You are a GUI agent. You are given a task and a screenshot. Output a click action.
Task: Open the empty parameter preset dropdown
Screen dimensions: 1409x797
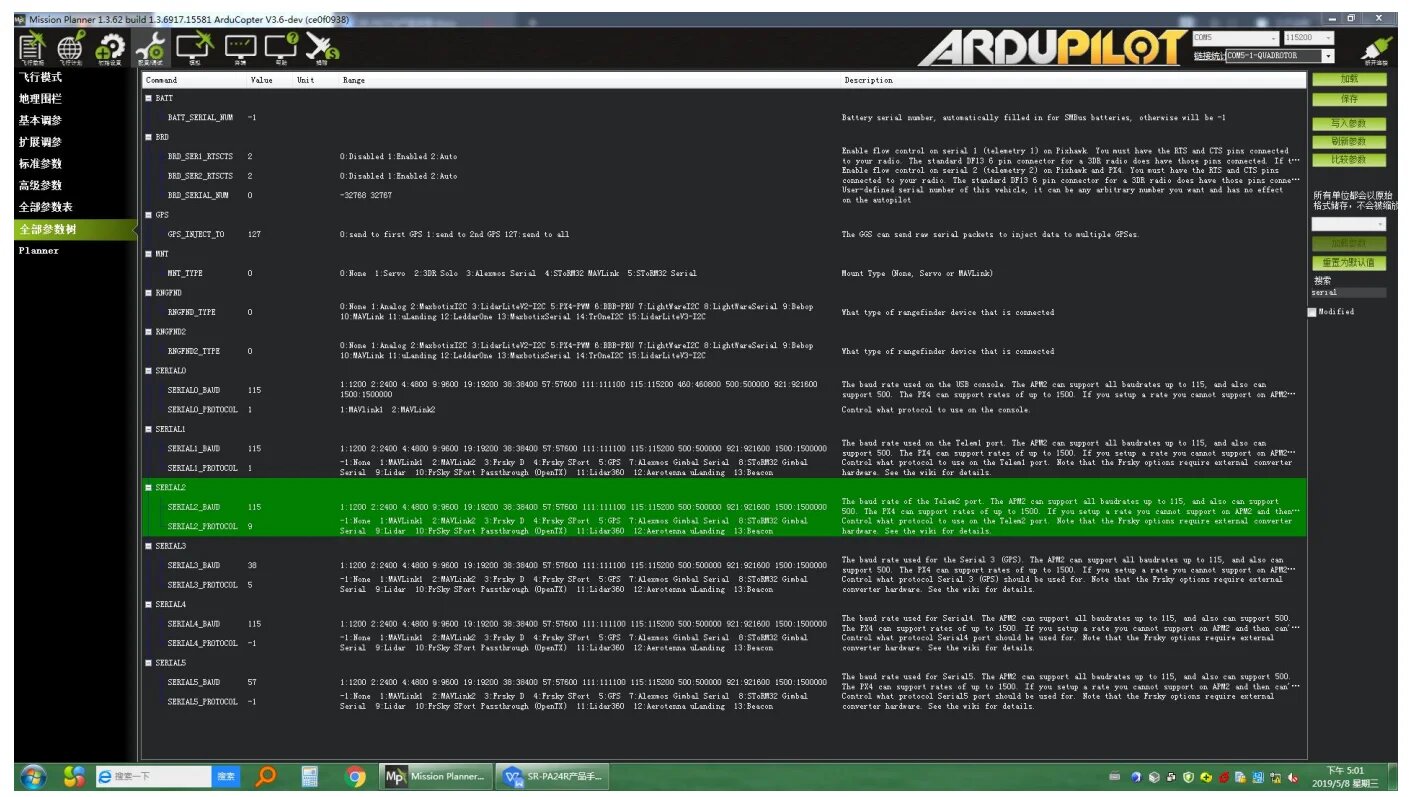1349,225
